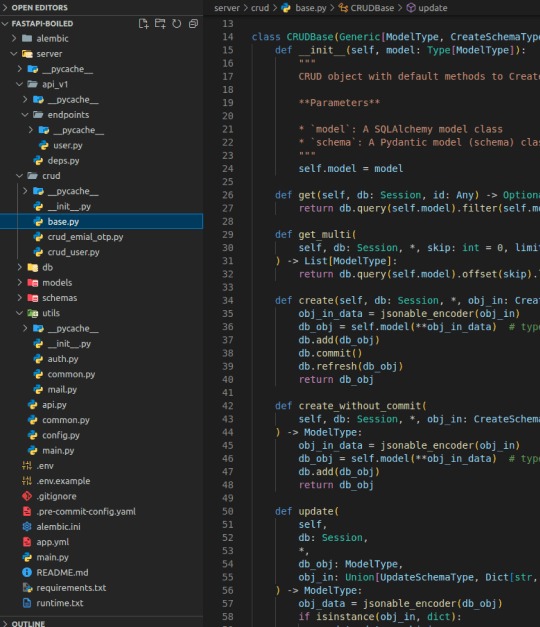540x627 pixels.
Task: Click base.py in the breadcrumb path
Action: point(311,8)
